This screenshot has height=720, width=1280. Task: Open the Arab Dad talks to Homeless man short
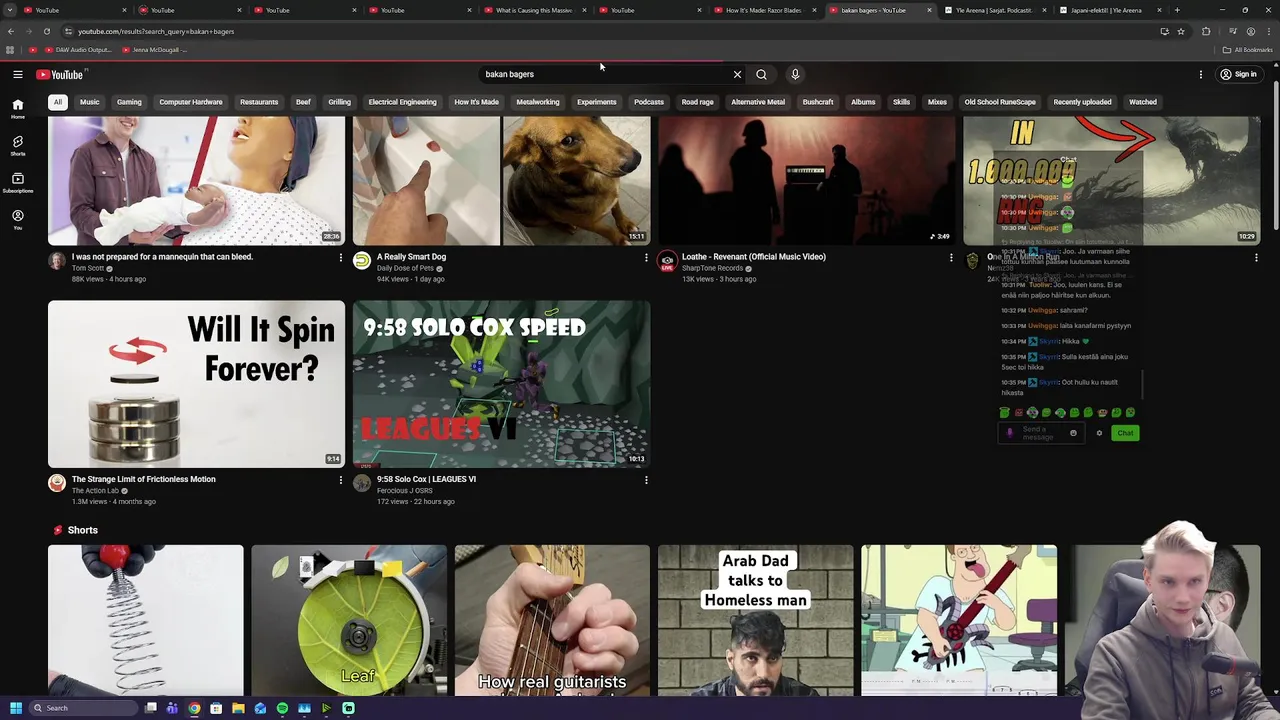pos(756,620)
